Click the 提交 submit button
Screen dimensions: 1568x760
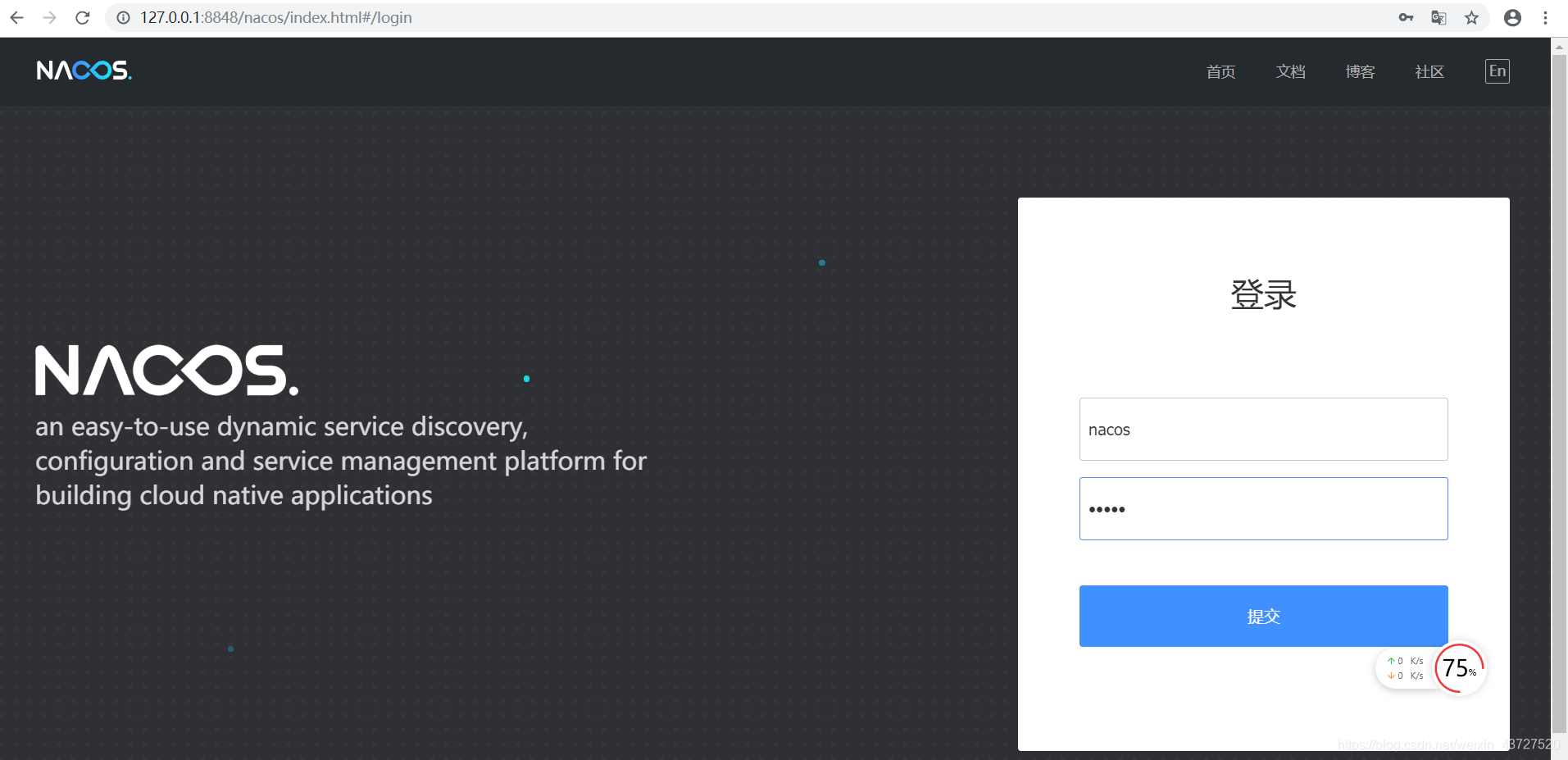1263,616
